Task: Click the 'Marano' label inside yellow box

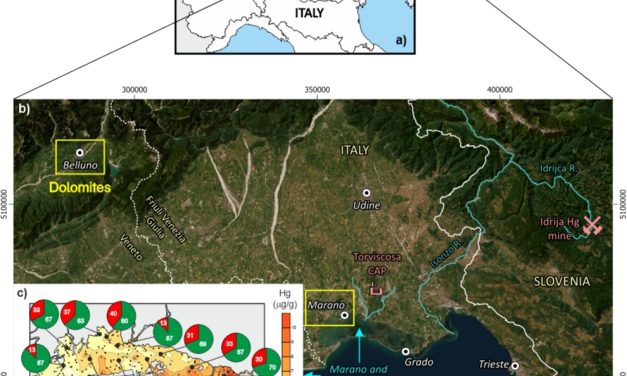Action: tap(326, 305)
